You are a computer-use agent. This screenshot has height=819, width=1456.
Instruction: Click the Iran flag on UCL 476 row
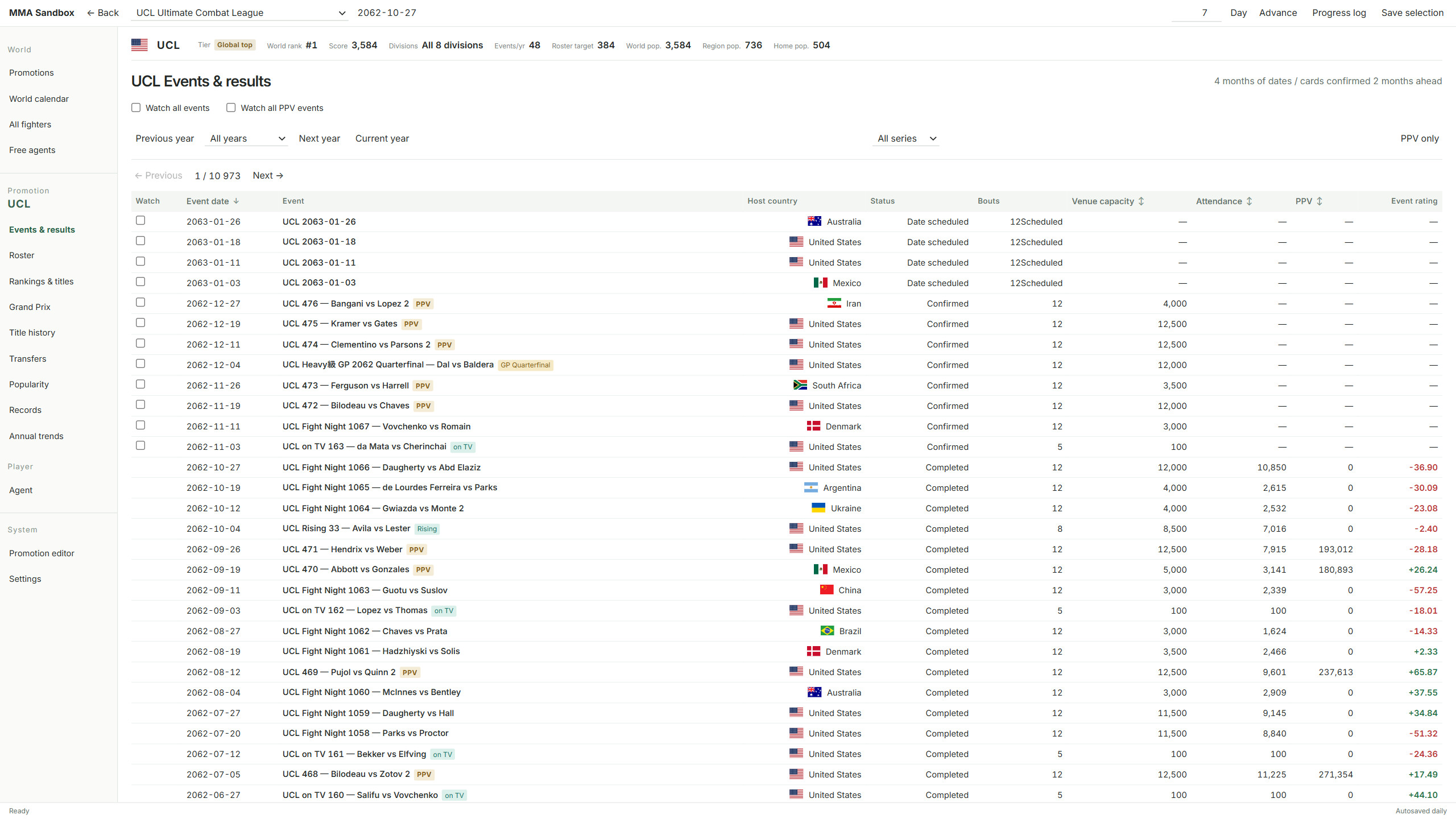[834, 303]
